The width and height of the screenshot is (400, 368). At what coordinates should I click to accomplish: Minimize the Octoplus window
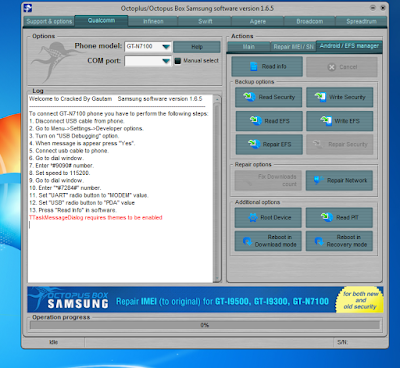[x=373, y=7]
